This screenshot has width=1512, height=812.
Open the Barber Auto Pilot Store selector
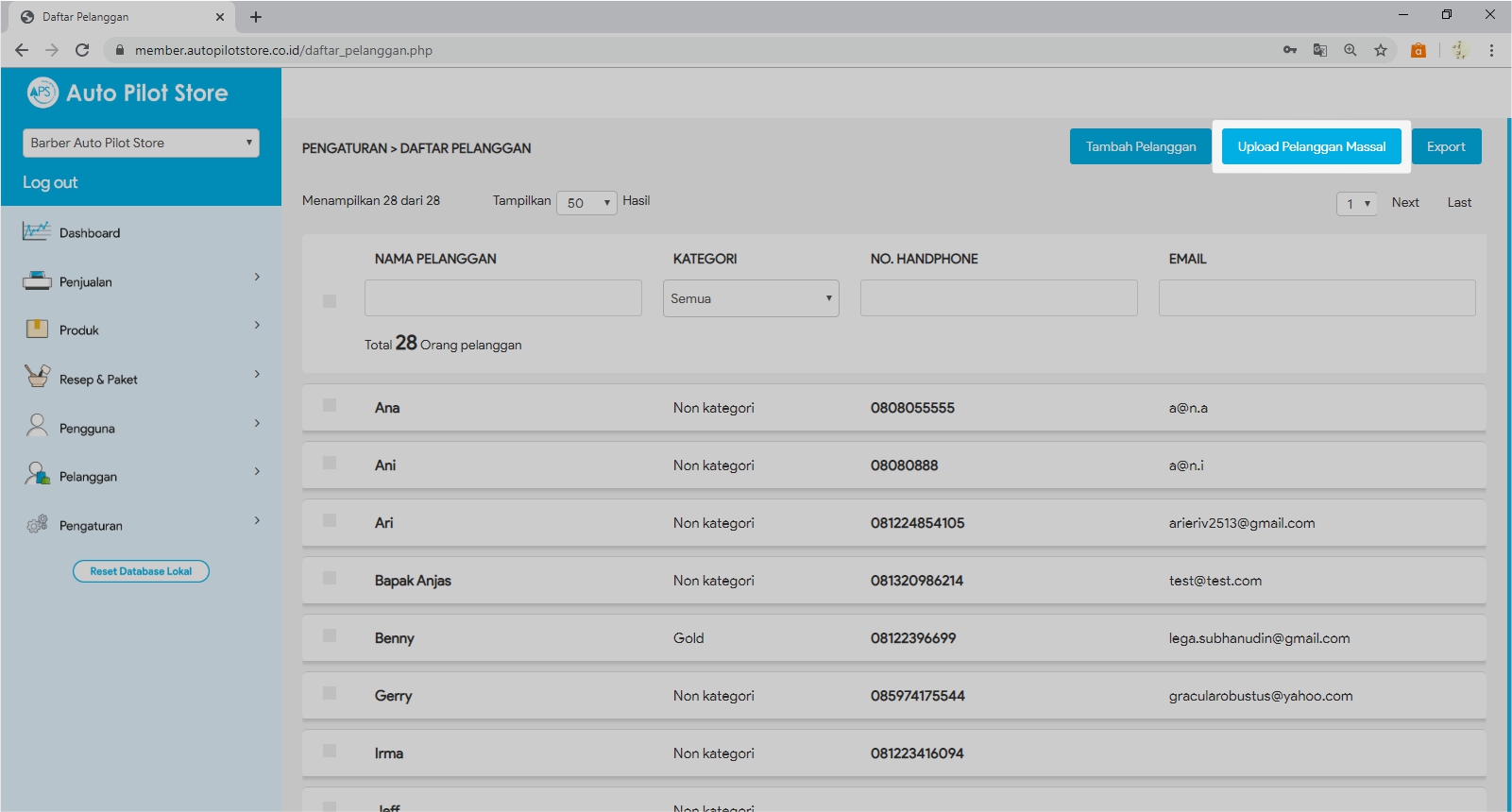[x=141, y=143]
